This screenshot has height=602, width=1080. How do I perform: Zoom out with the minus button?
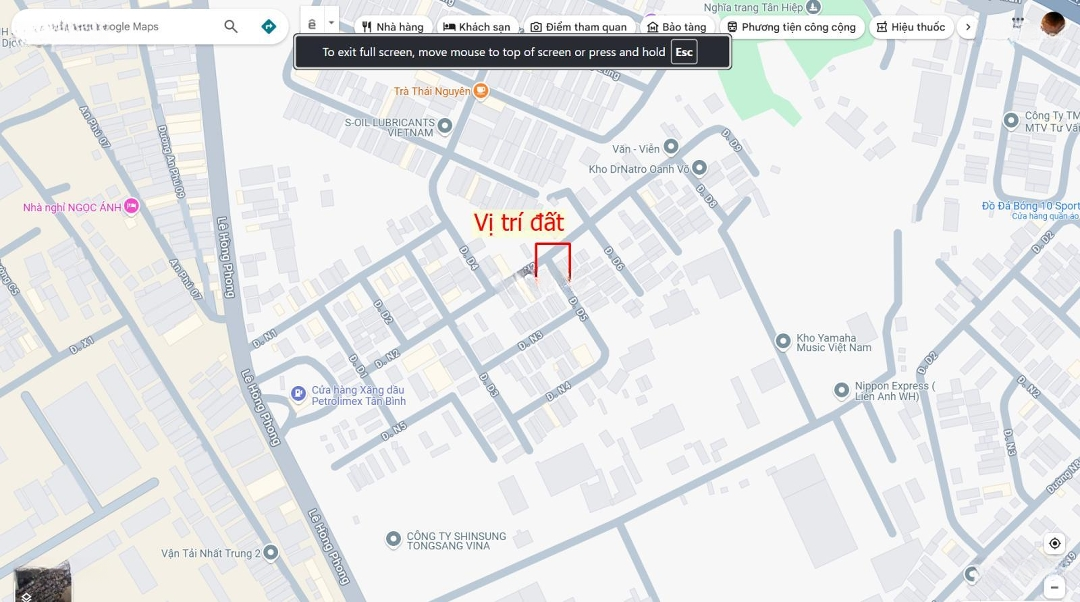click(1055, 588)
